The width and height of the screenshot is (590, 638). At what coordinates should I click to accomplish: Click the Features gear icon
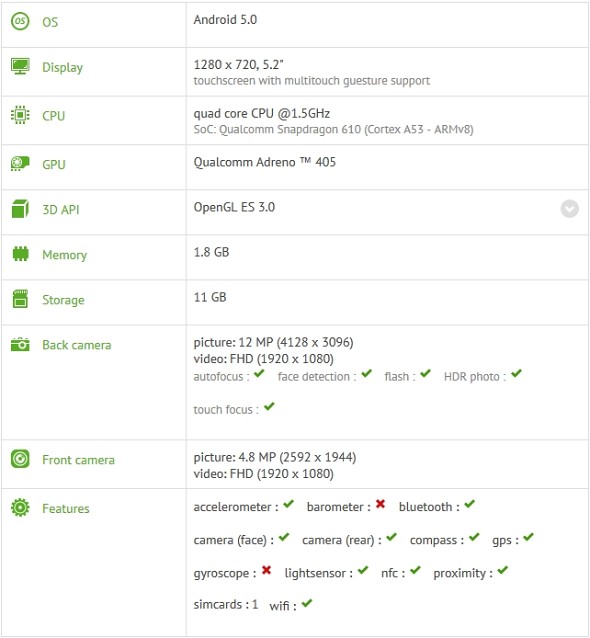[x=20, y=508]
